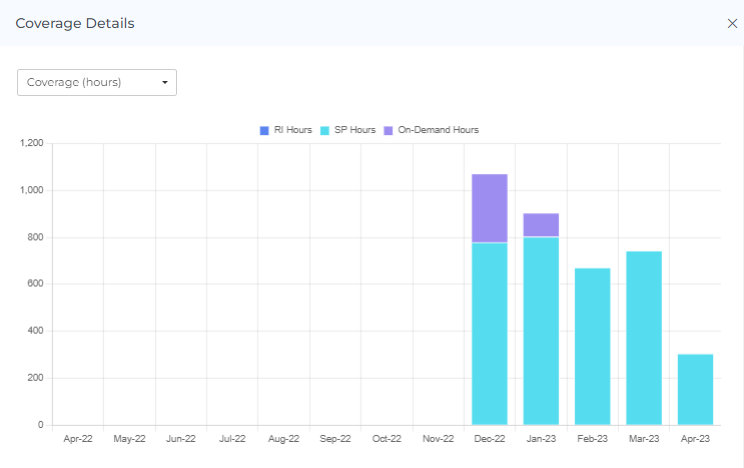Click the Coverage Details title
This screenshot has width=744, height=468.
(75, 23)
